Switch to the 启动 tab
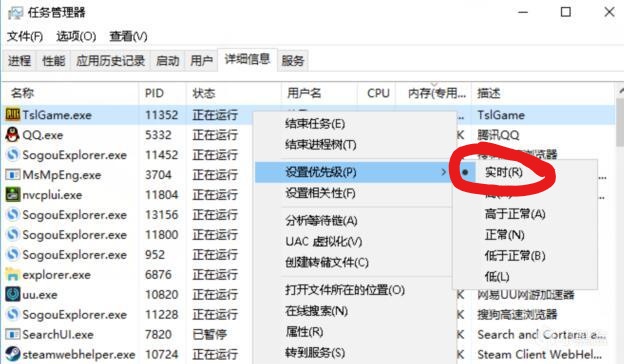Image resolution: width=624 pixels, height=364 pixels. click(168, 61)
